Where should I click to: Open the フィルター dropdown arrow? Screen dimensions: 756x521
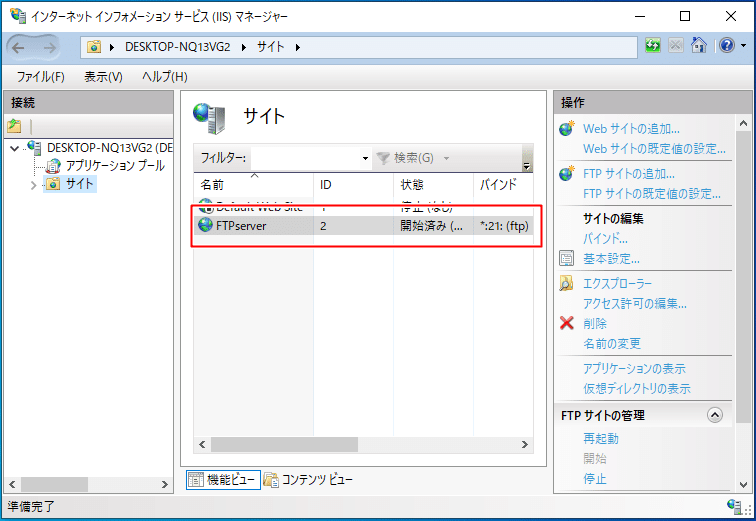[x=365, y=158]
